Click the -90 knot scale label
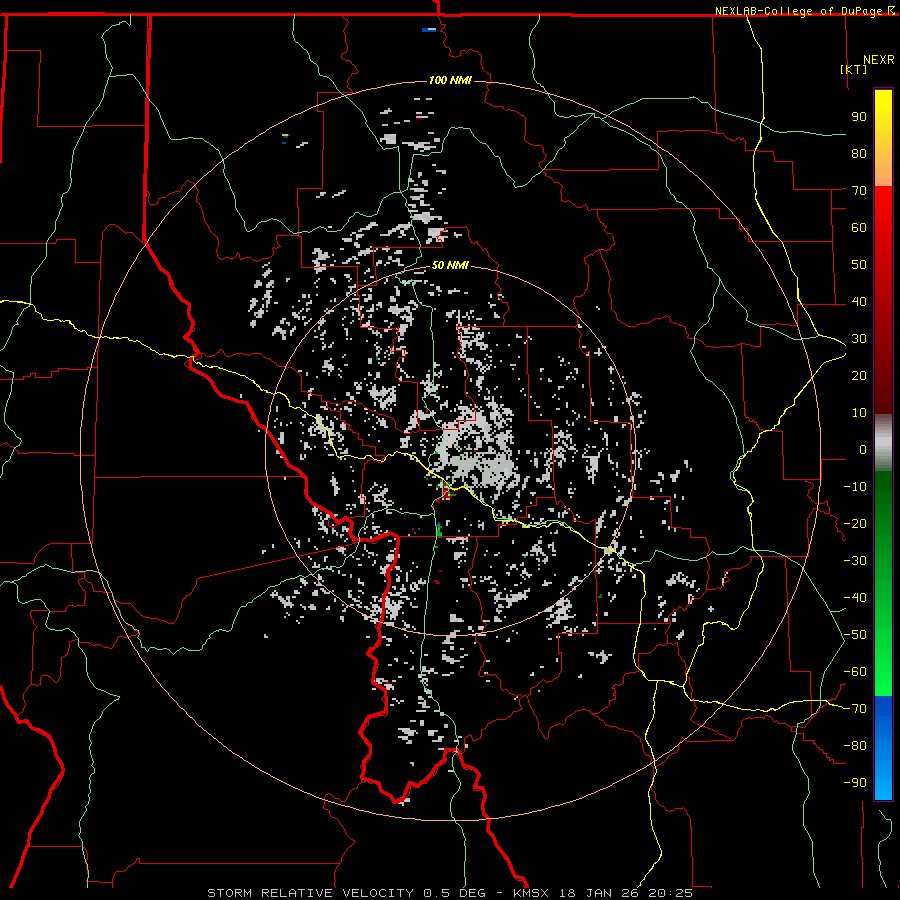900x900 pixels. pos(855,783)
